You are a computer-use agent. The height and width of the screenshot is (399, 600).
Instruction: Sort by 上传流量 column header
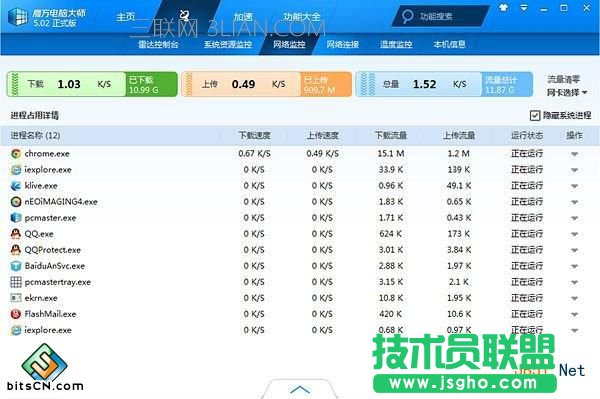click(459, 135)
